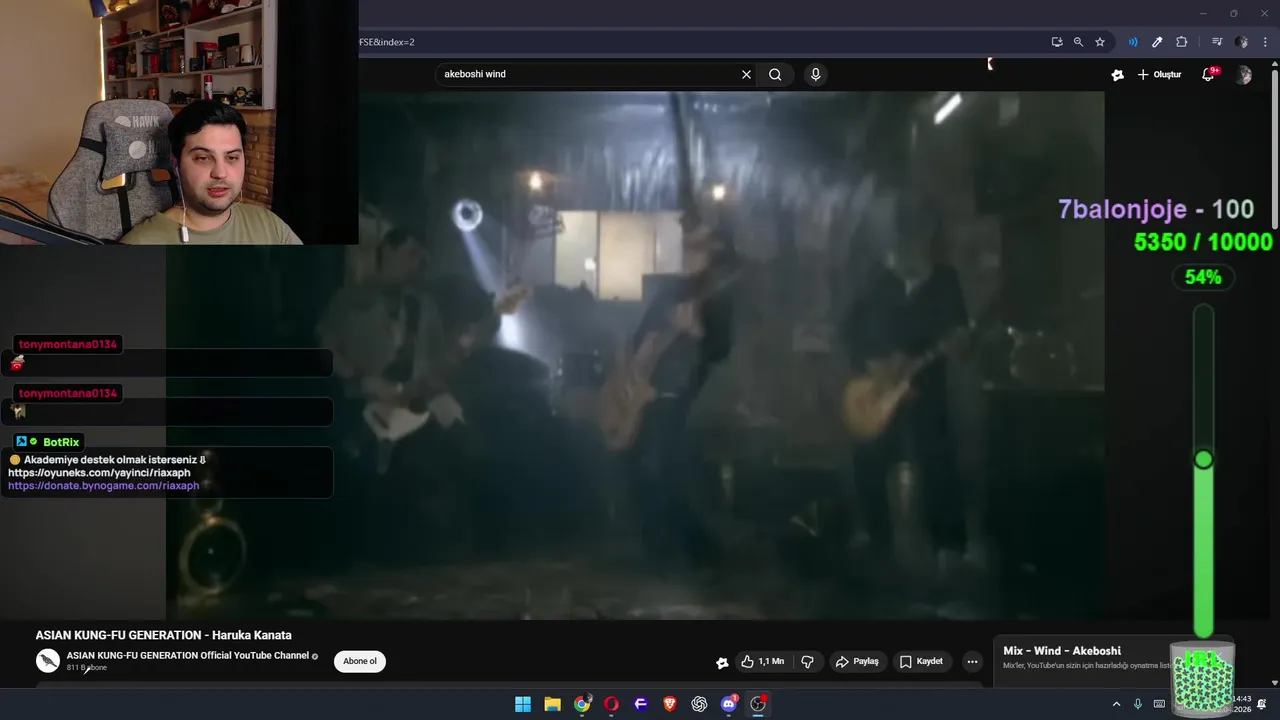The width and height of the screenshot is (1280, 720).
Task: Click the install app icon in address bar
Action: click(1057, 42)
